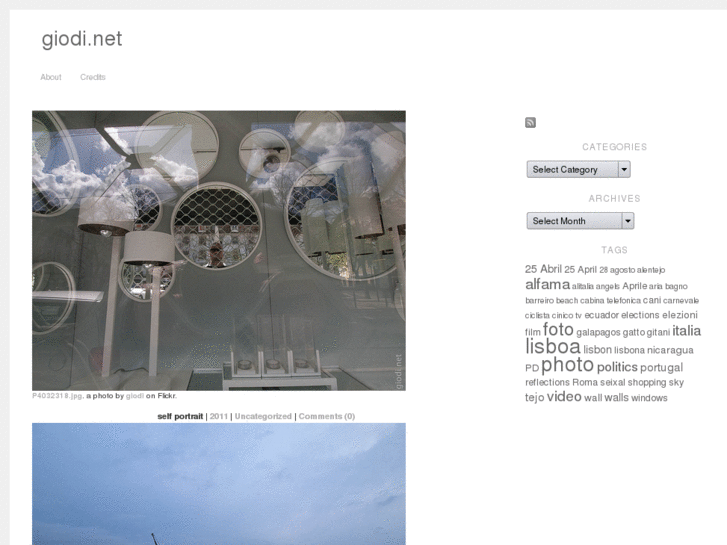Screen dimensions: 727x545
Task: Select the foto tag
Action: (x=558, y=329)
